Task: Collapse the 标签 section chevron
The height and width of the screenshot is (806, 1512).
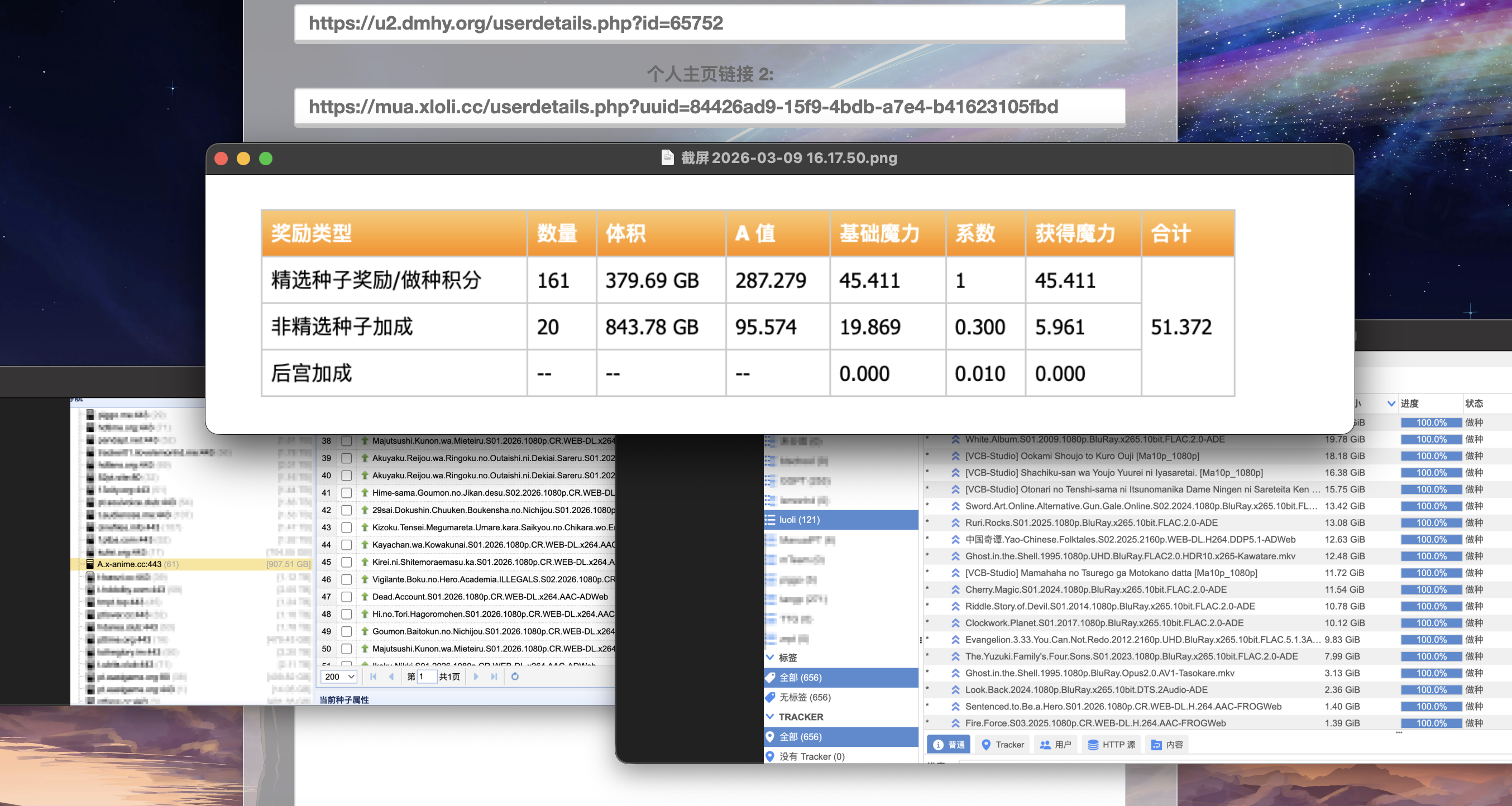Action: coord(770,658)
